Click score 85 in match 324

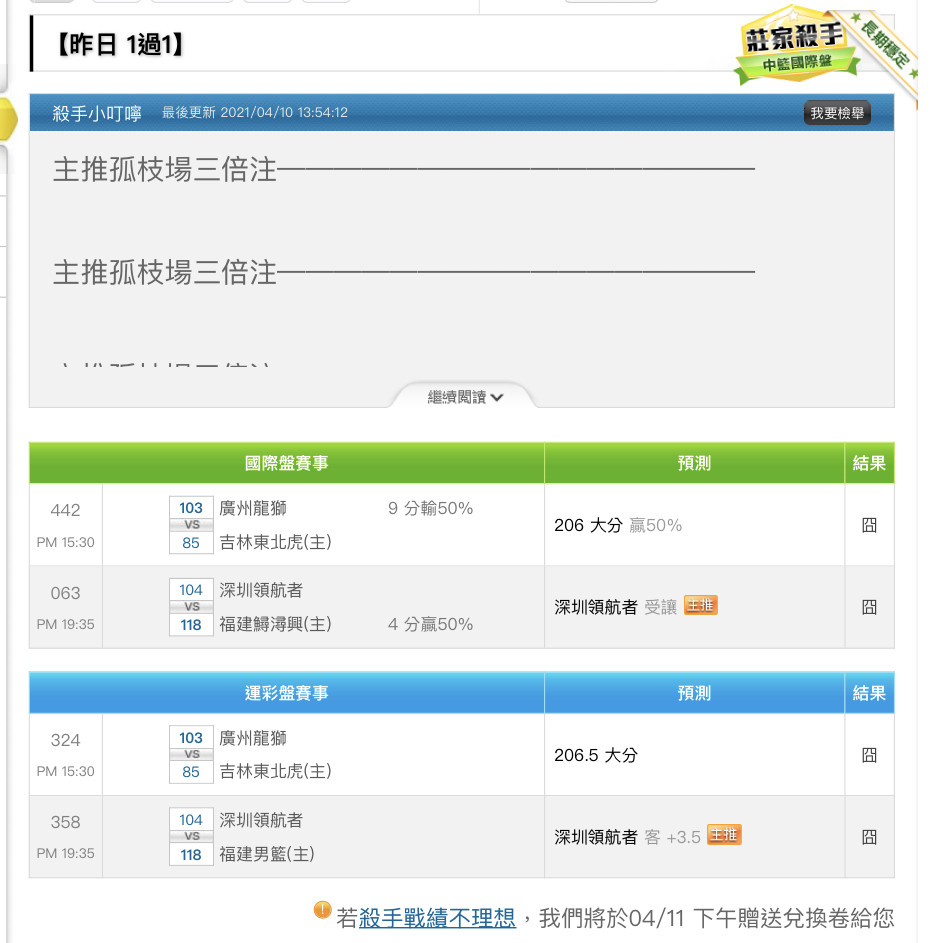(x=191, y=772)
